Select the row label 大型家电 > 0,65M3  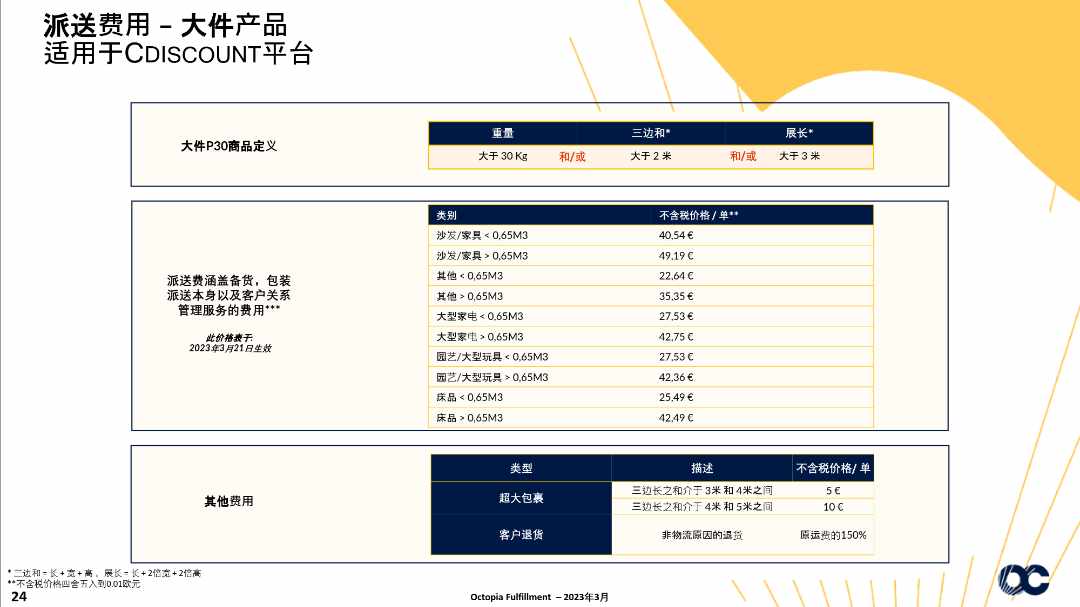479,337
